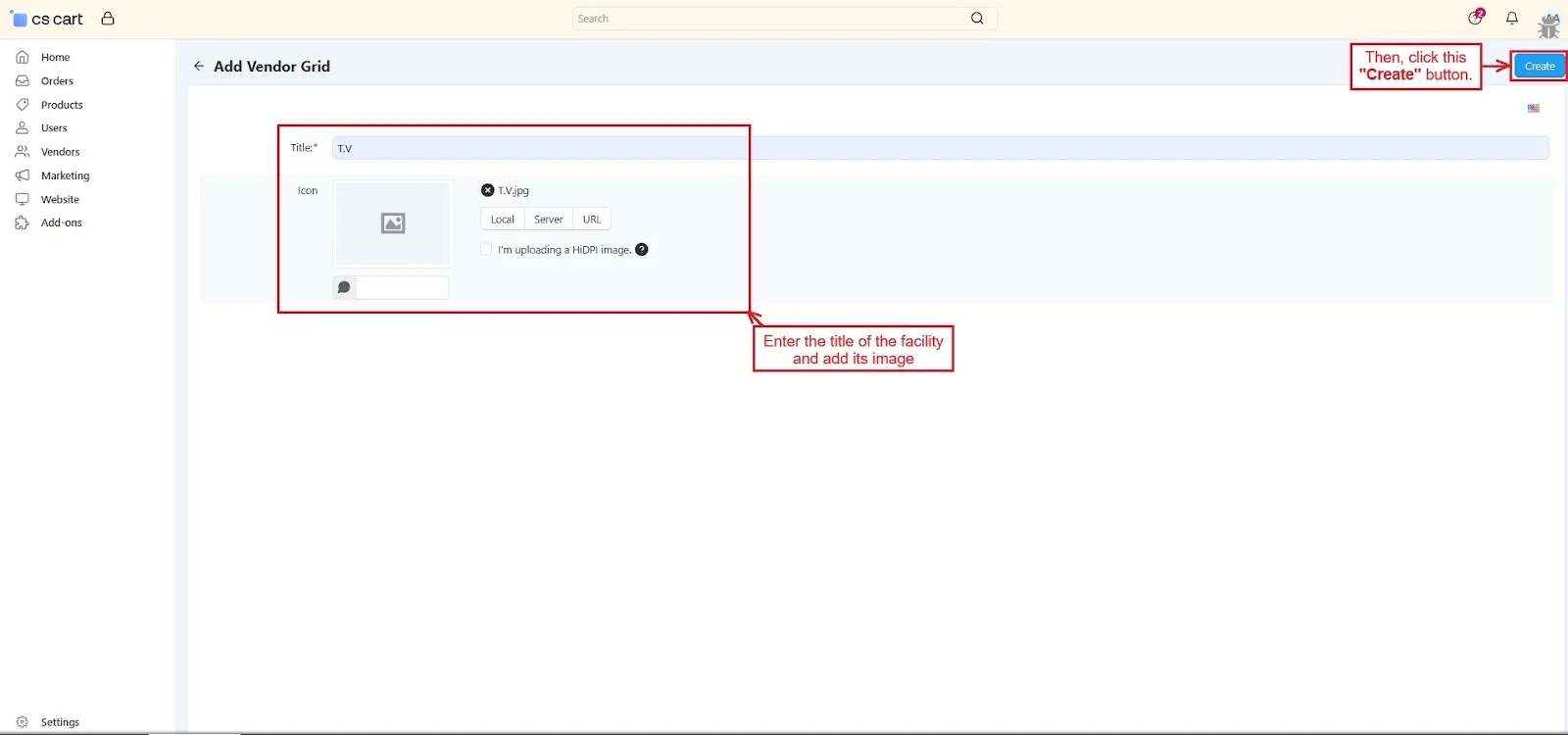
Task: Open Products in the sidebar
Action: (x=62, y=105)
